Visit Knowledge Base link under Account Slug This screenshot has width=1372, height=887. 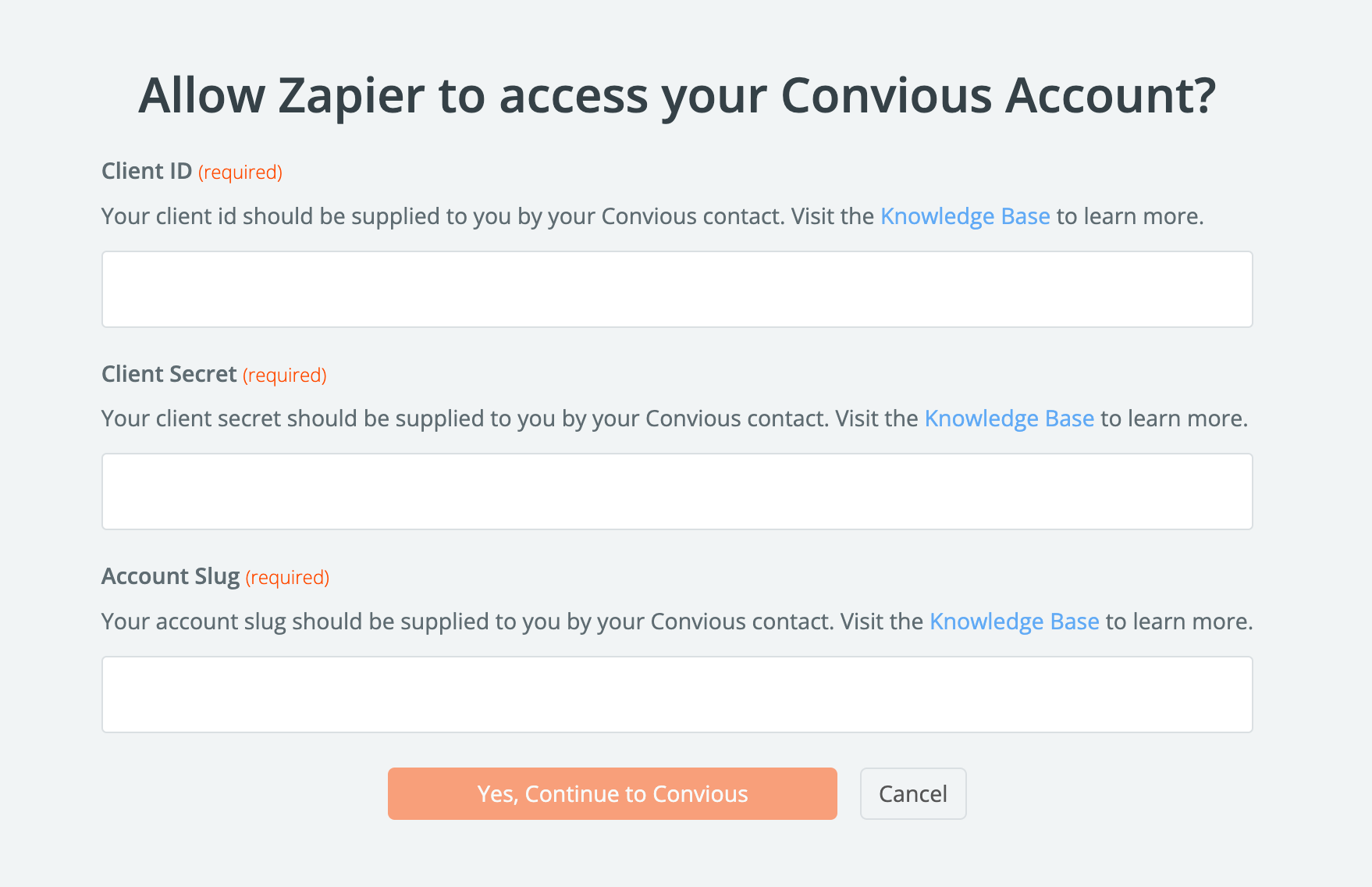(x=1014, y=622)
